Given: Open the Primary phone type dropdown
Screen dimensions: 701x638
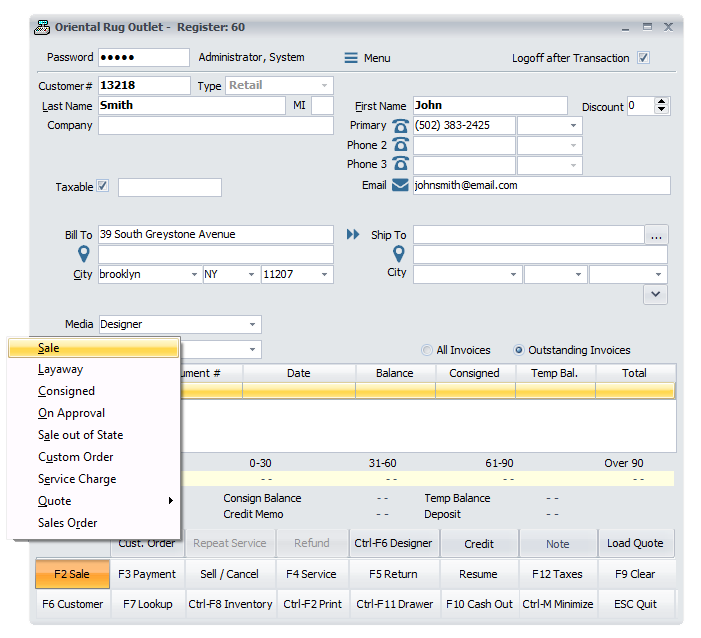Looking at the screenshot, I should click(573, 126).
